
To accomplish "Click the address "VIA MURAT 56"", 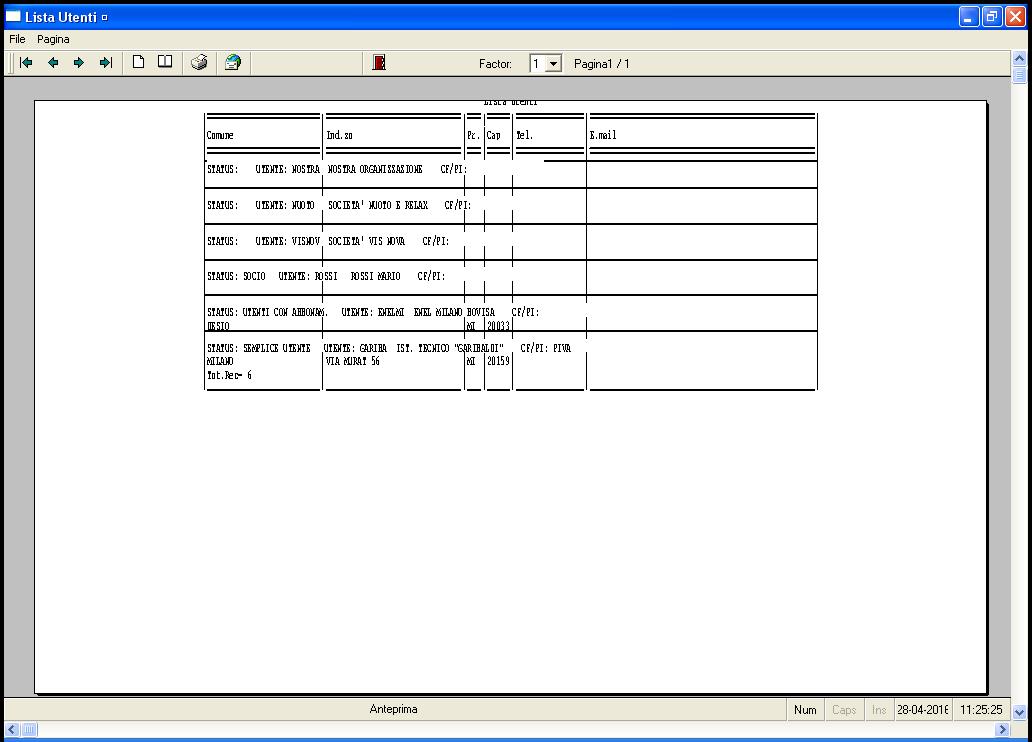I will point(353,361).
